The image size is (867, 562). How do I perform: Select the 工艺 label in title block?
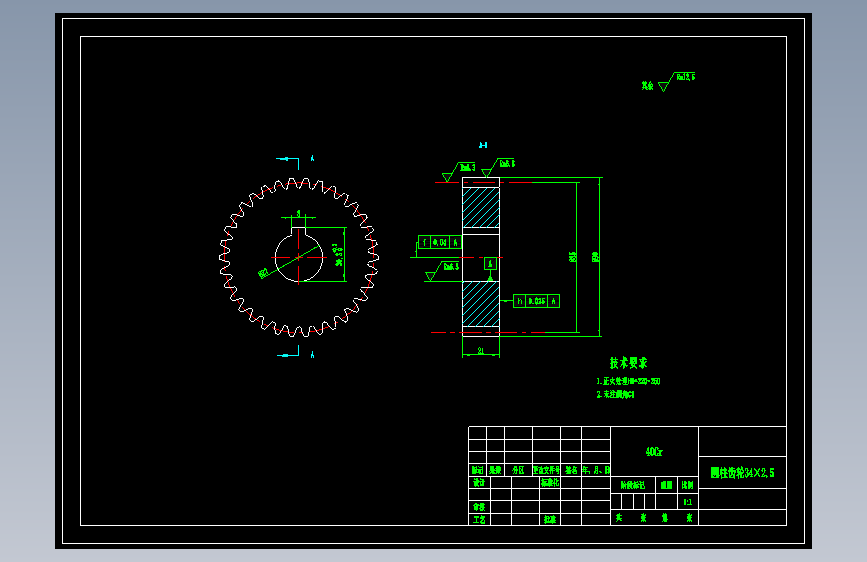tap(479, 519)
